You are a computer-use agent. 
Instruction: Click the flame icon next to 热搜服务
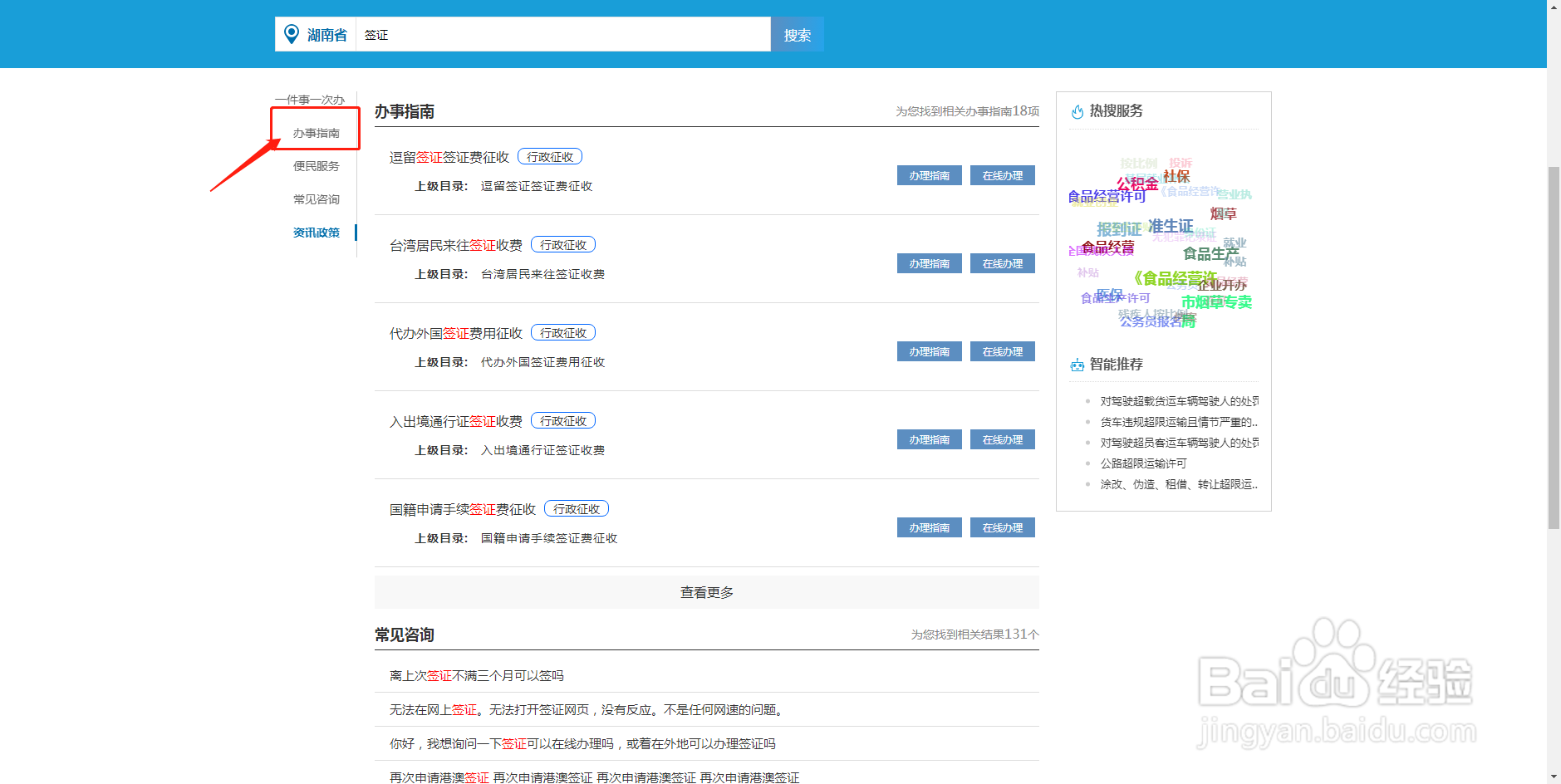click(x=1077, y=111)
